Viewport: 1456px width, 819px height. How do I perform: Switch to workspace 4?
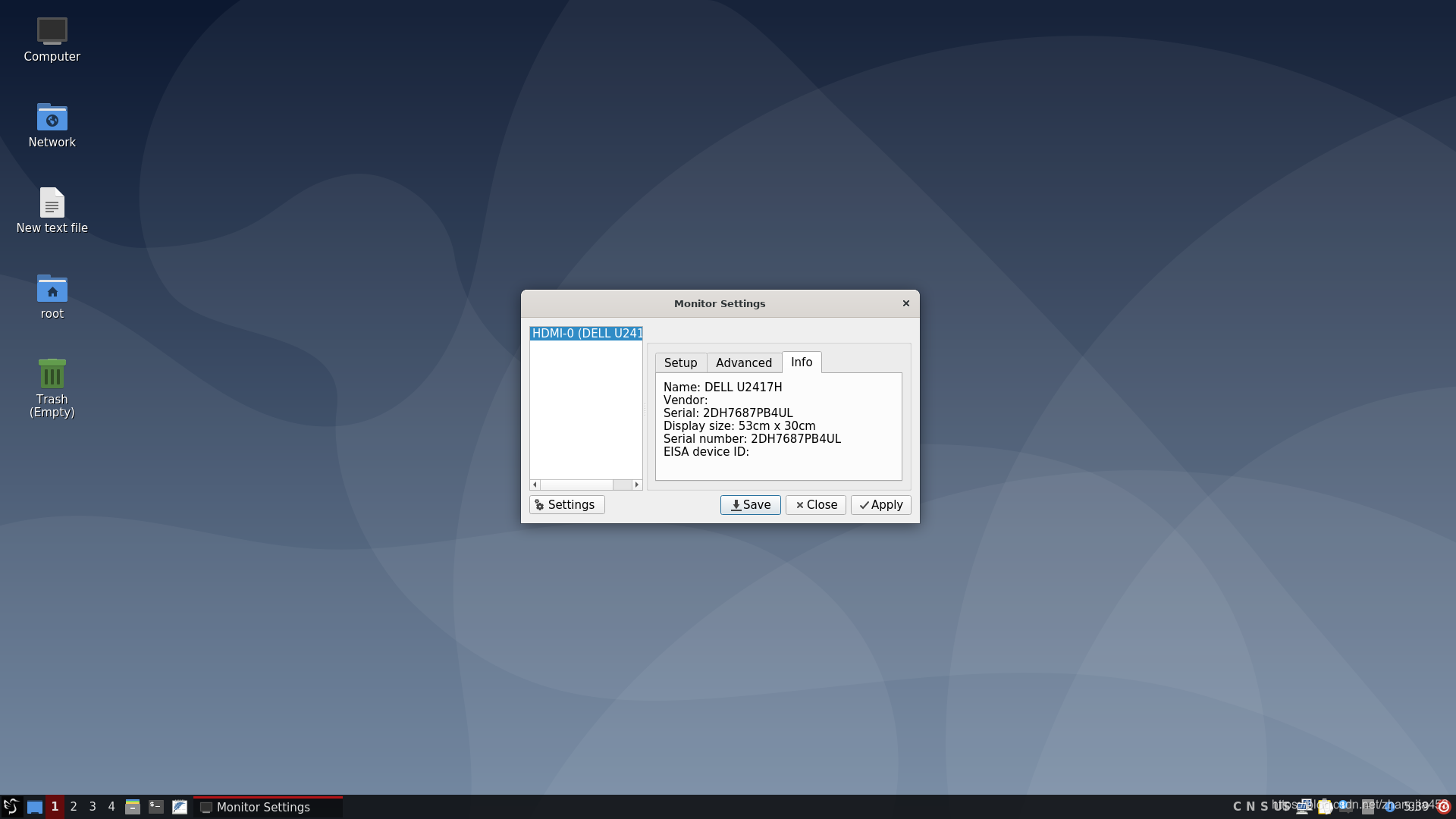pos(111,807)
